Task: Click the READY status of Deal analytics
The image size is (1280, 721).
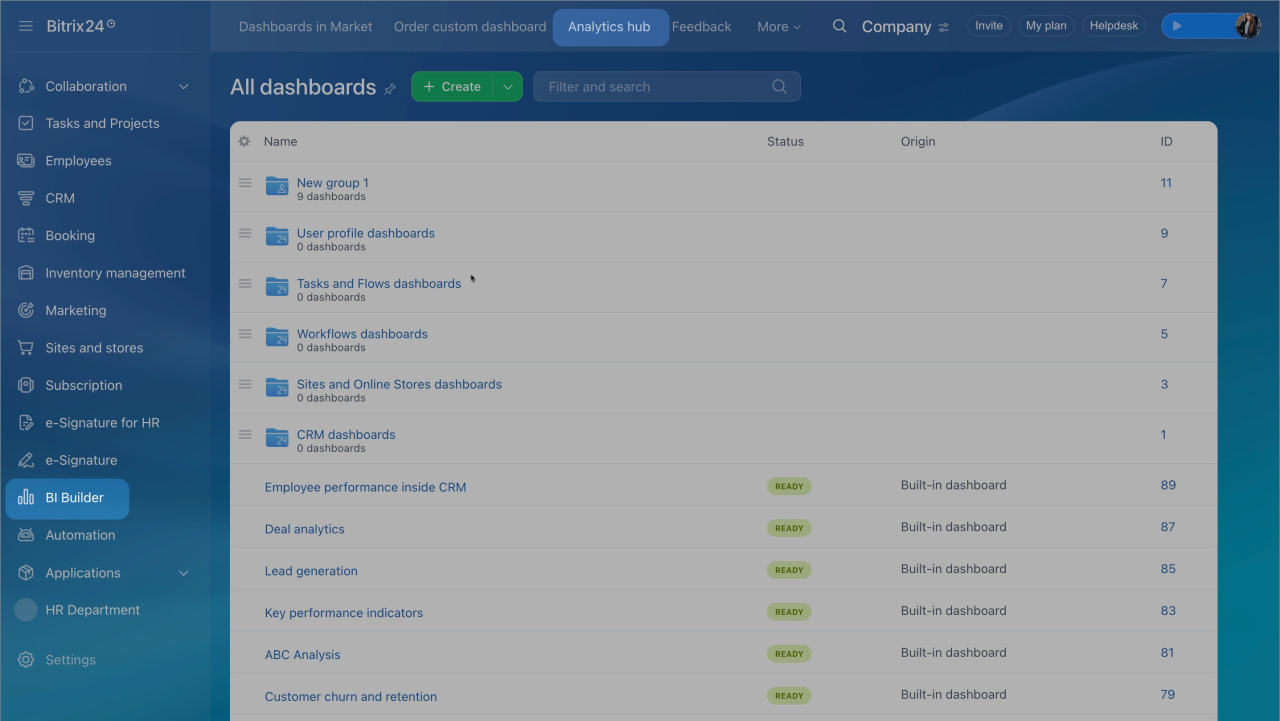Action: coord(789,528)
